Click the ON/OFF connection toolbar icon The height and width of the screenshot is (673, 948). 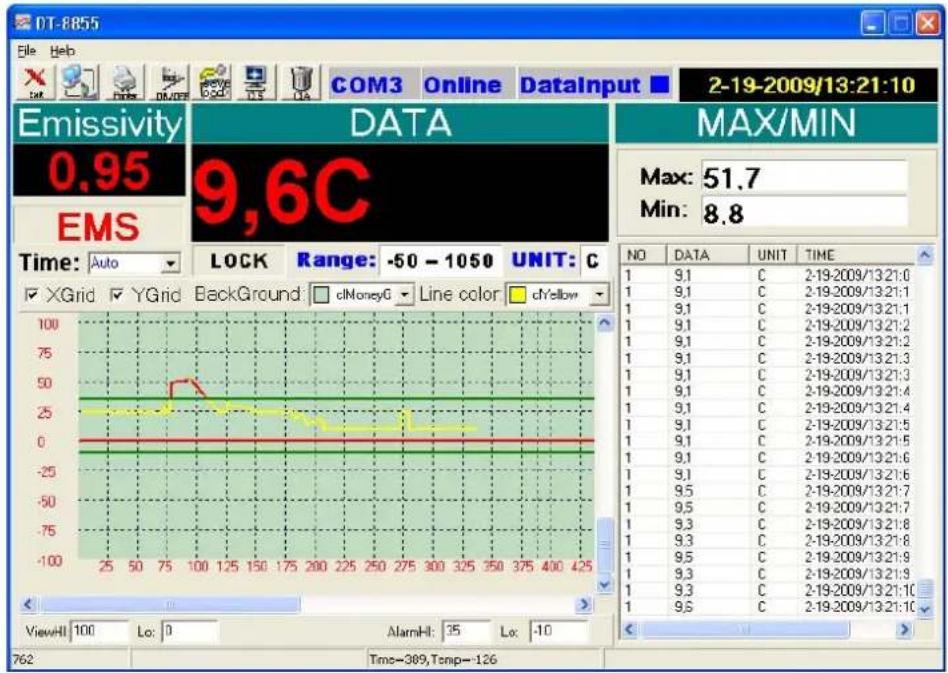point(170,82)
